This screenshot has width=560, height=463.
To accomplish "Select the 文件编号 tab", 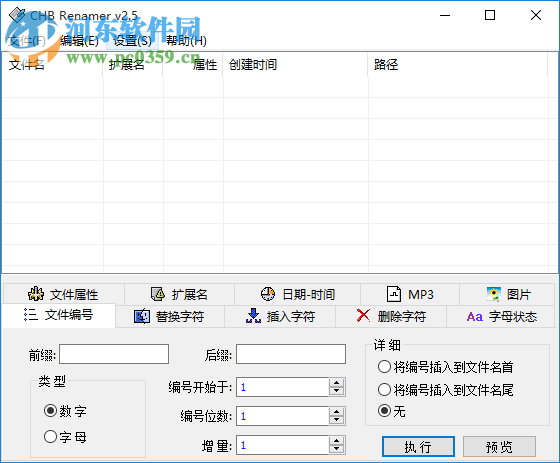I will pos(59,315).
